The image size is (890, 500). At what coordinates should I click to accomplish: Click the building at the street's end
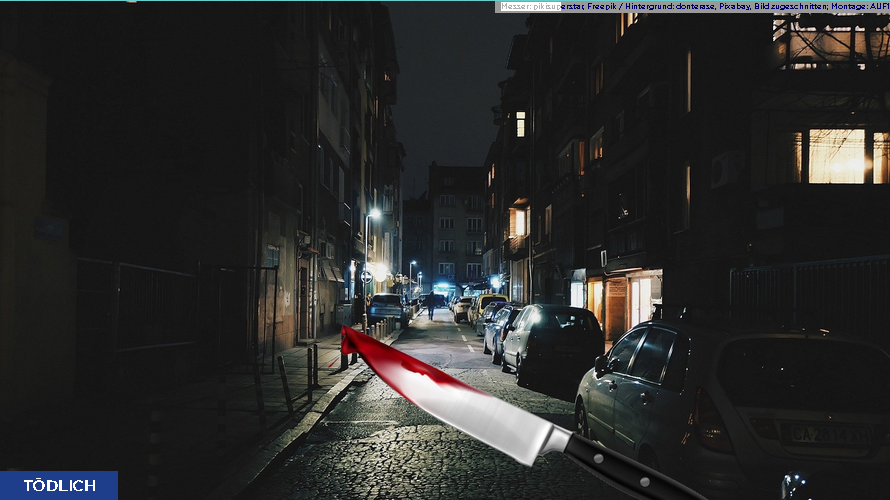[455, 225]
